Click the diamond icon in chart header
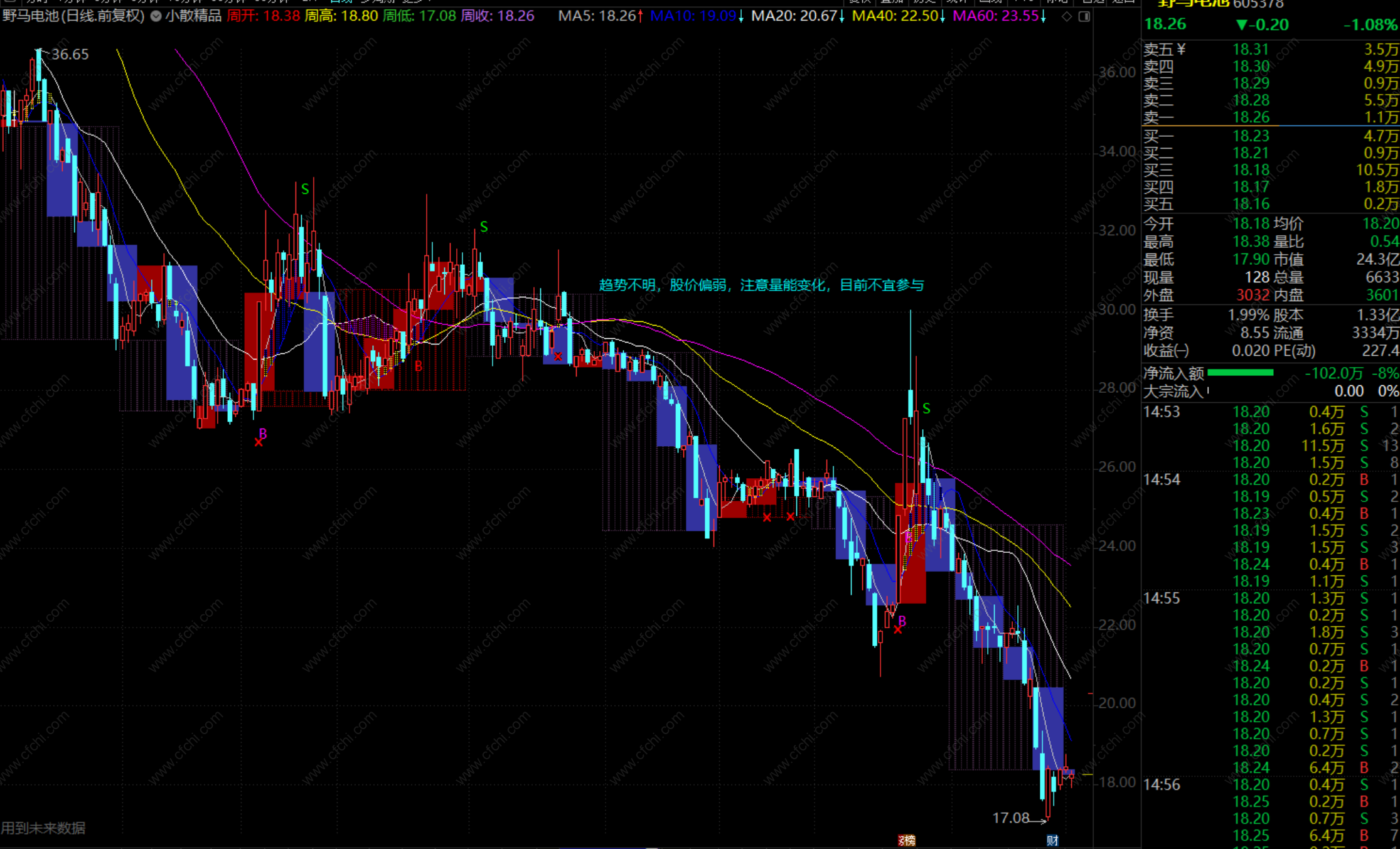The height and width of the screenshot is (849, 1400). (1067, 16)
